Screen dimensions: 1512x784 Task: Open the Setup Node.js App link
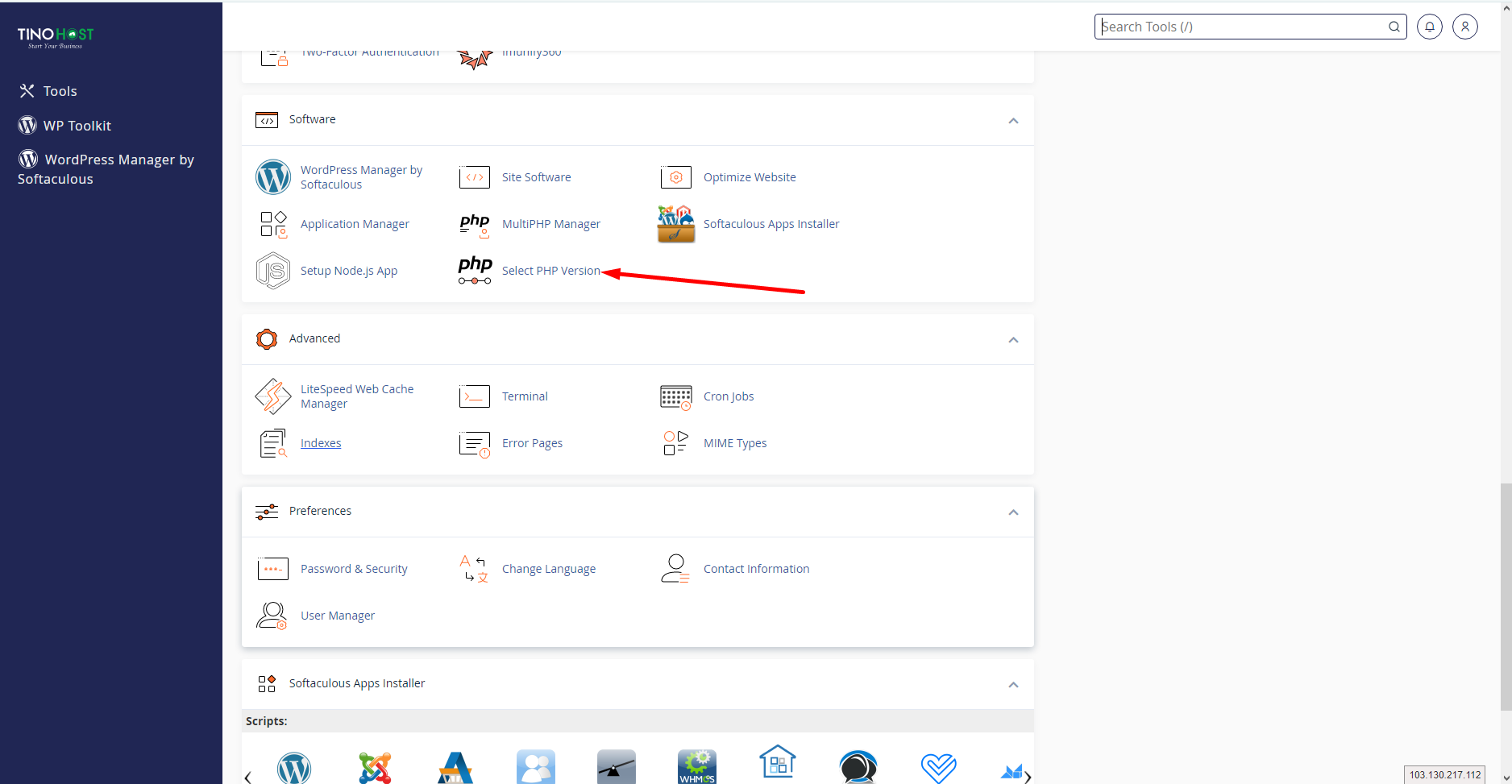pyautogui.click(x=349, y=271)
